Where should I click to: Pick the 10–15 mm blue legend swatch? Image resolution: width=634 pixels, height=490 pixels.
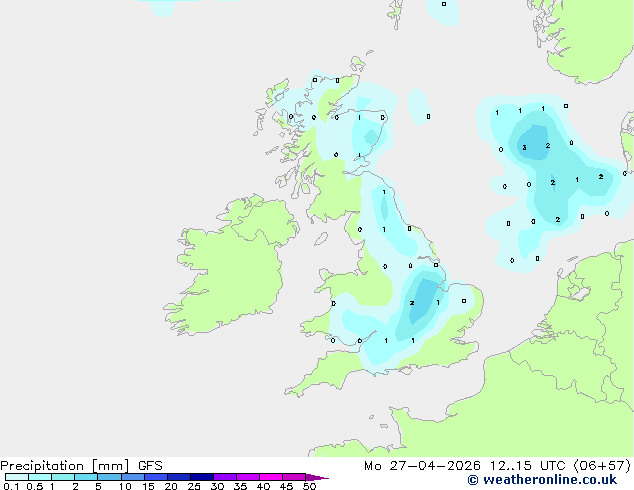(133, 477)
